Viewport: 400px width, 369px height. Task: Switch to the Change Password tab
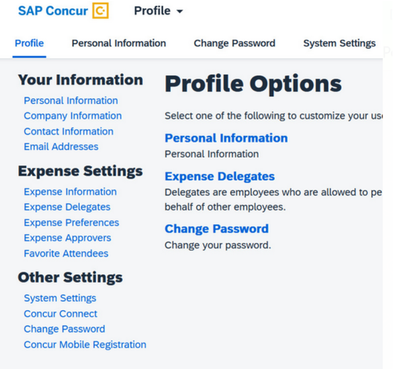point(234,43)
